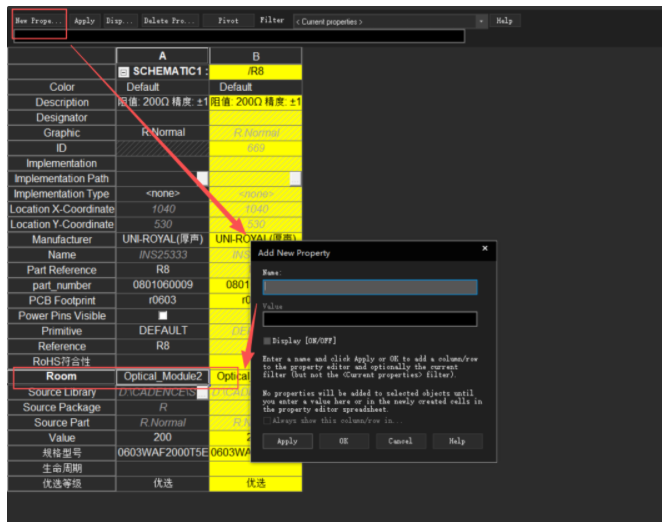Click the Pivot toolbar button
This screenshot has height=522, width=662.
pyautogui.click(x=228, y=21)
